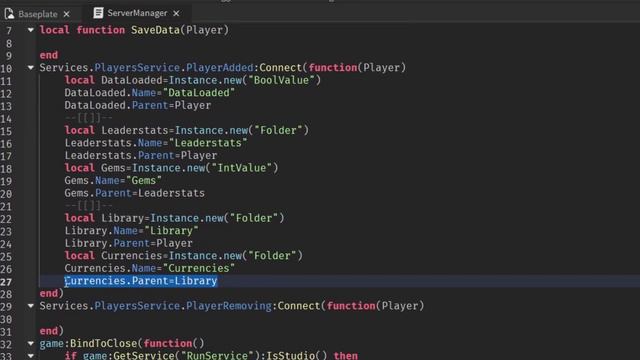Collapse the if IsStudio block at line 33
640x360 pixels.
31,356
